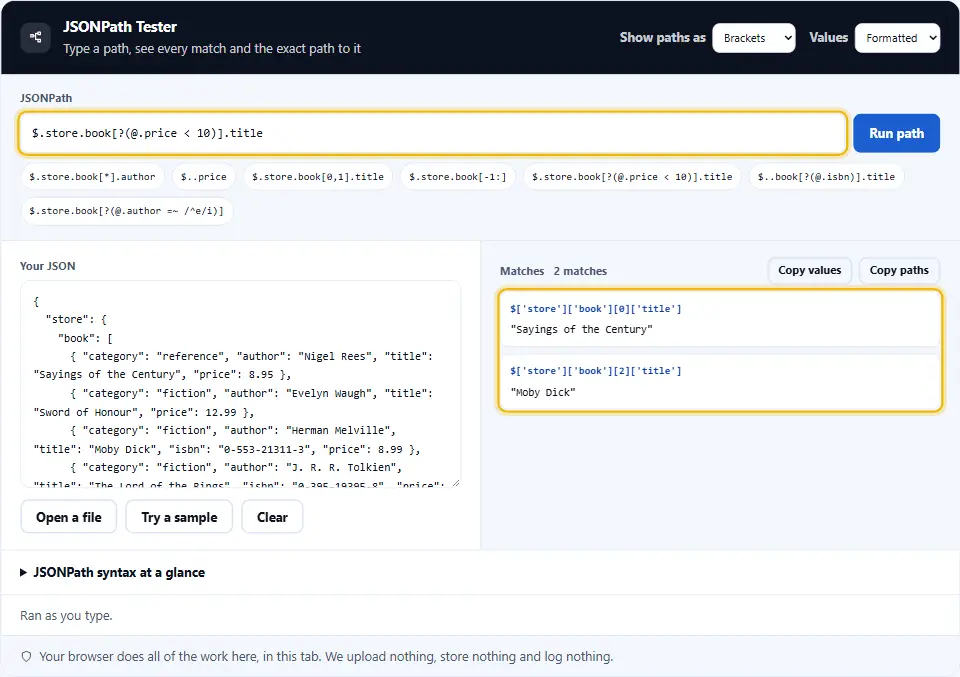Open the Show paths as Brackets dropdown
Image resolution: width=960 pixels, height=677 pixels.
pyautogui.click(x=754, y=38)
